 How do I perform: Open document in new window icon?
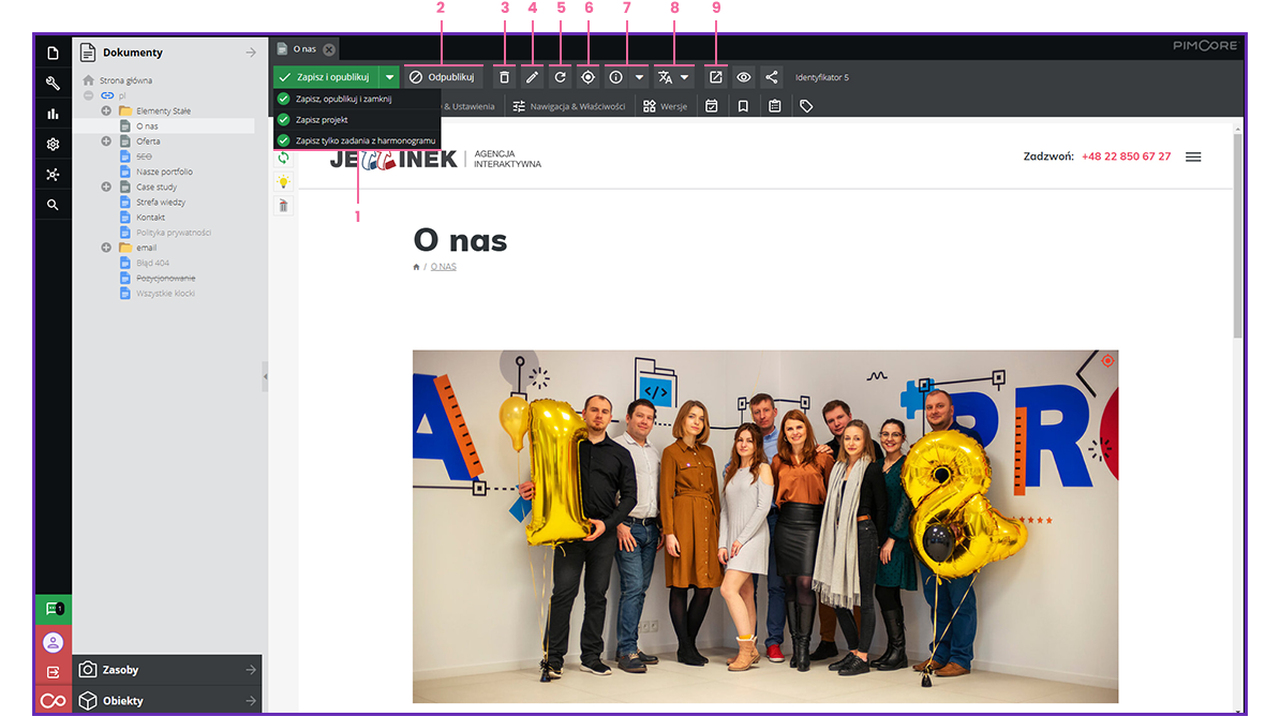(716, 77)
